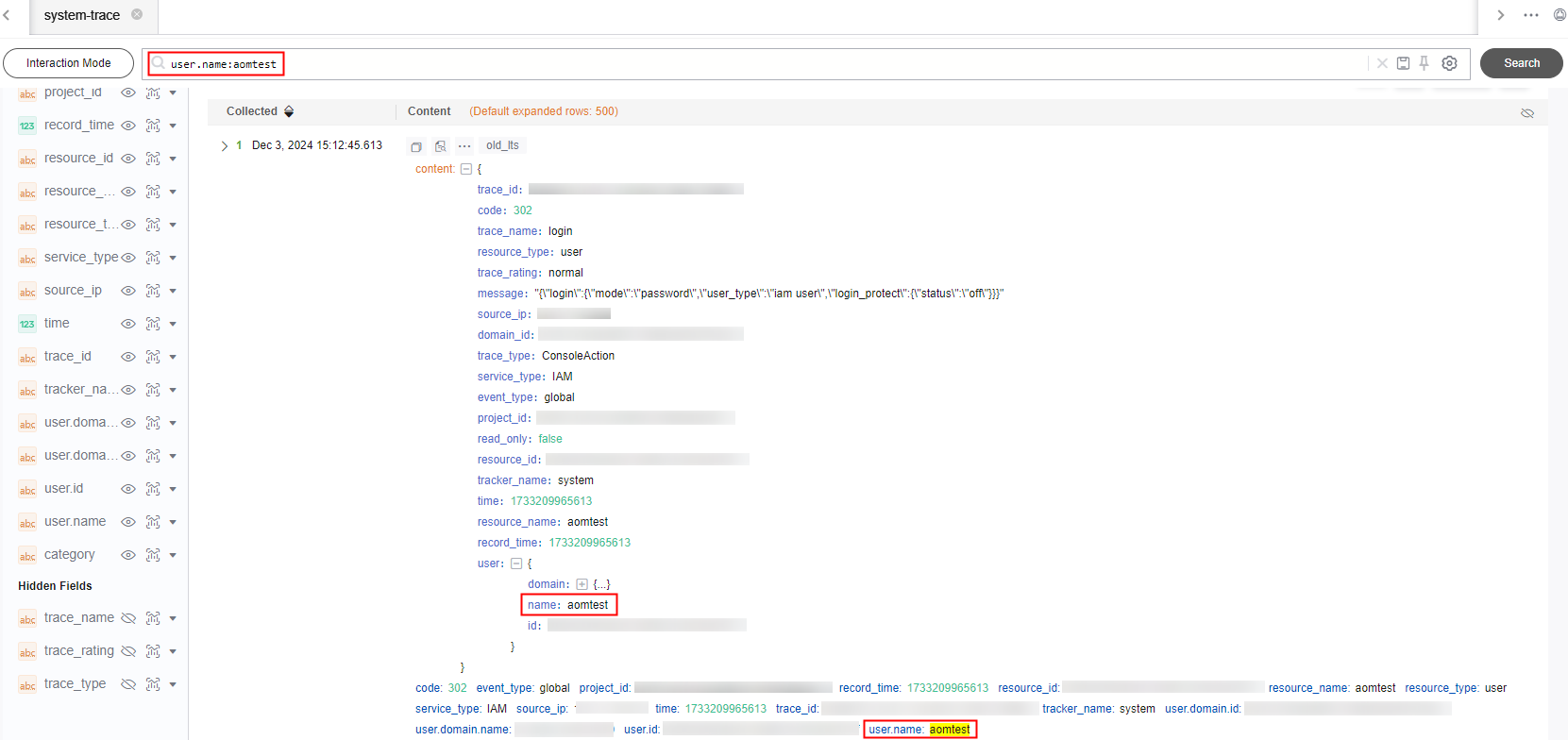Show the hidden trace_type field
The width and height of the screenshot is (1568, 740).
128,684
